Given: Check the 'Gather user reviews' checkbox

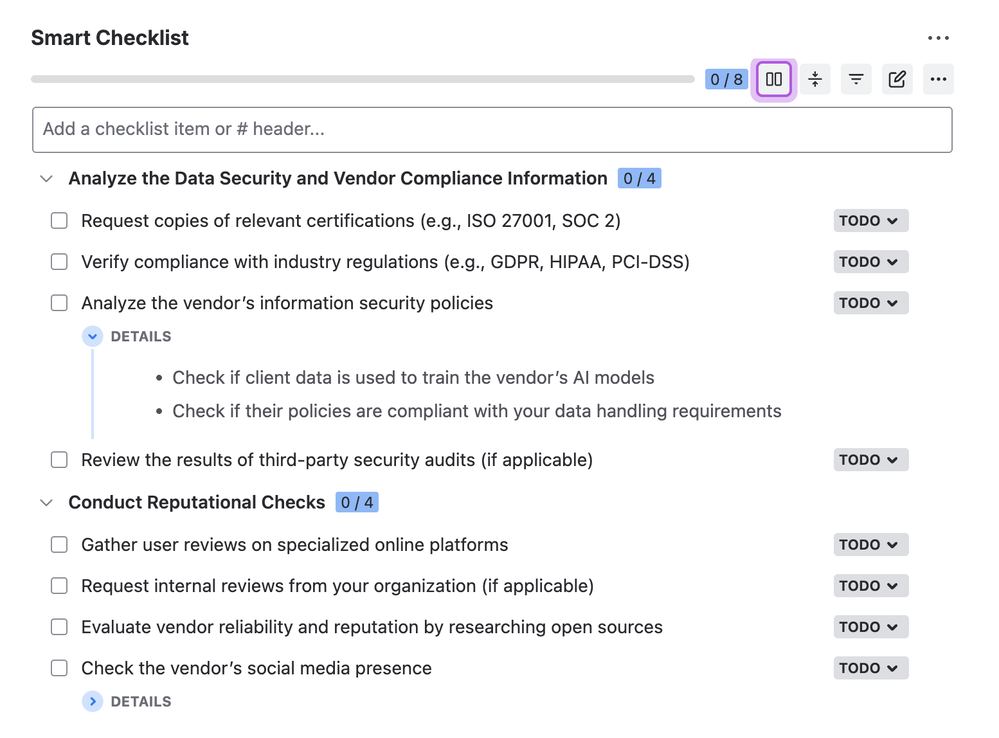Looking at the screenshot, I should (x=59, y=544).
